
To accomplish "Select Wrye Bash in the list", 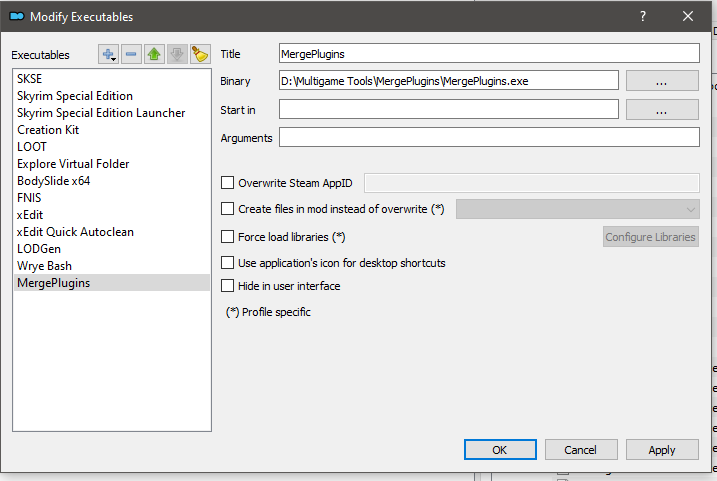I will coord(112,266).
